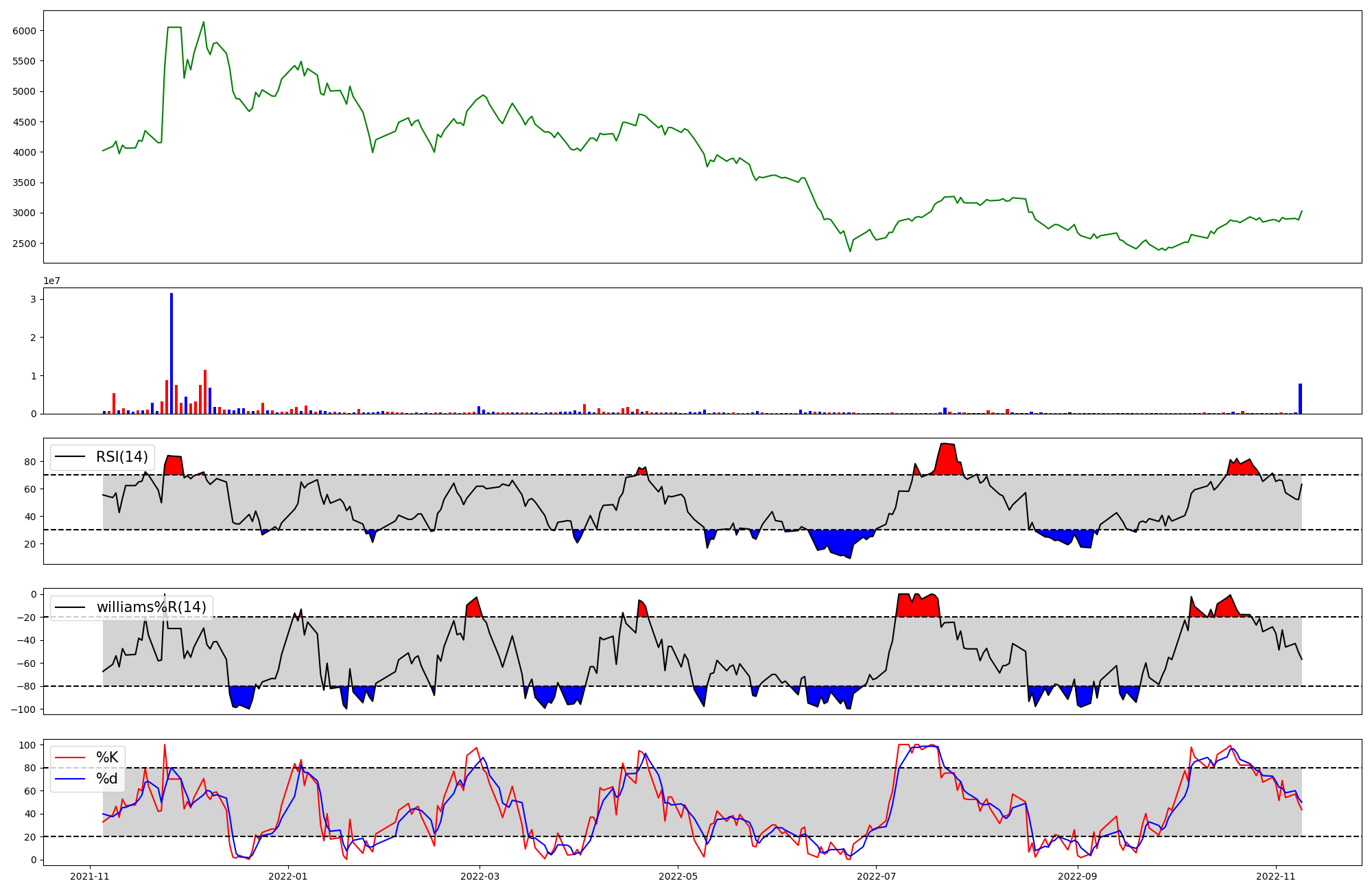Click the 2022-07 date tick label
The height and width of the screenshot is (892, 1372).
877,876
